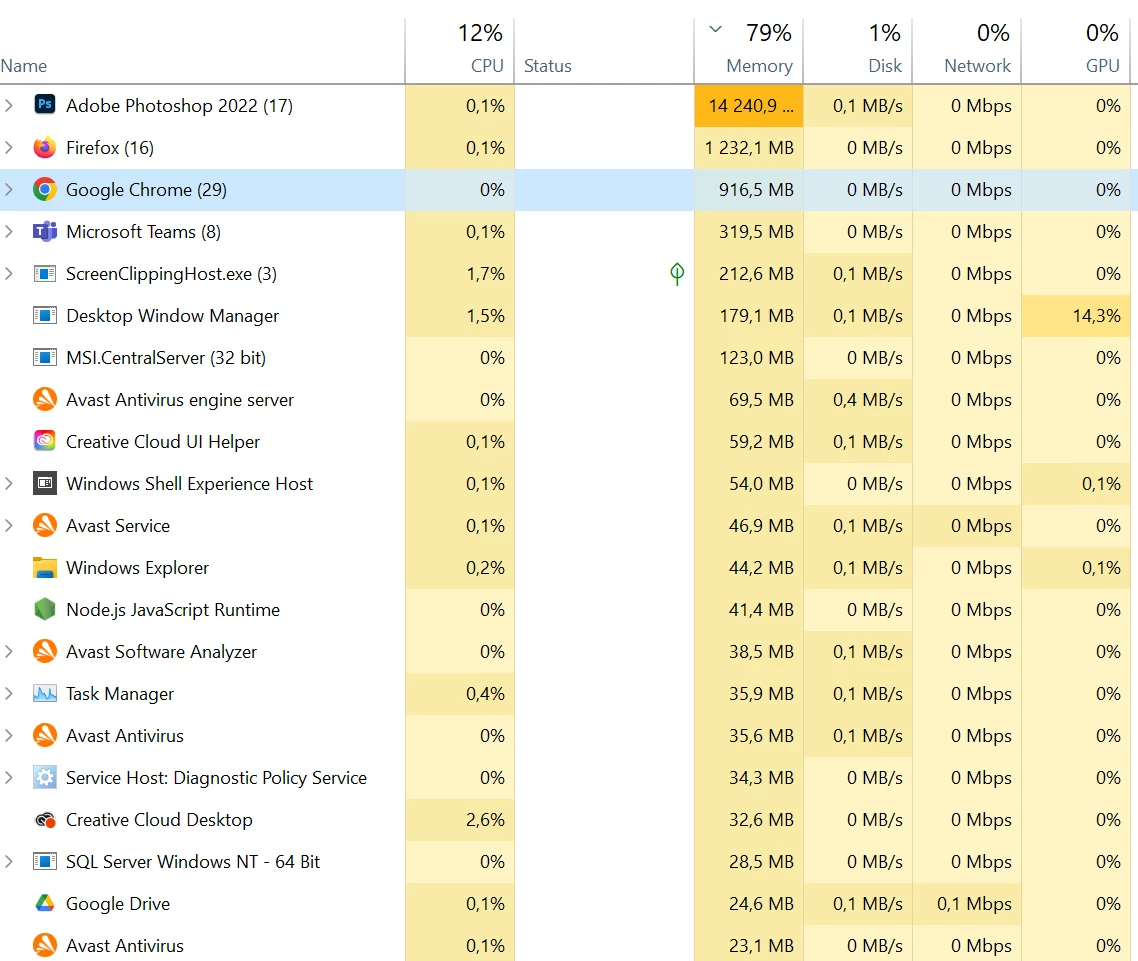Click Desktop Window Manager's 14,3% GPU value
The height and width of the screenshot is (961, 1138).
[1076, 316]
